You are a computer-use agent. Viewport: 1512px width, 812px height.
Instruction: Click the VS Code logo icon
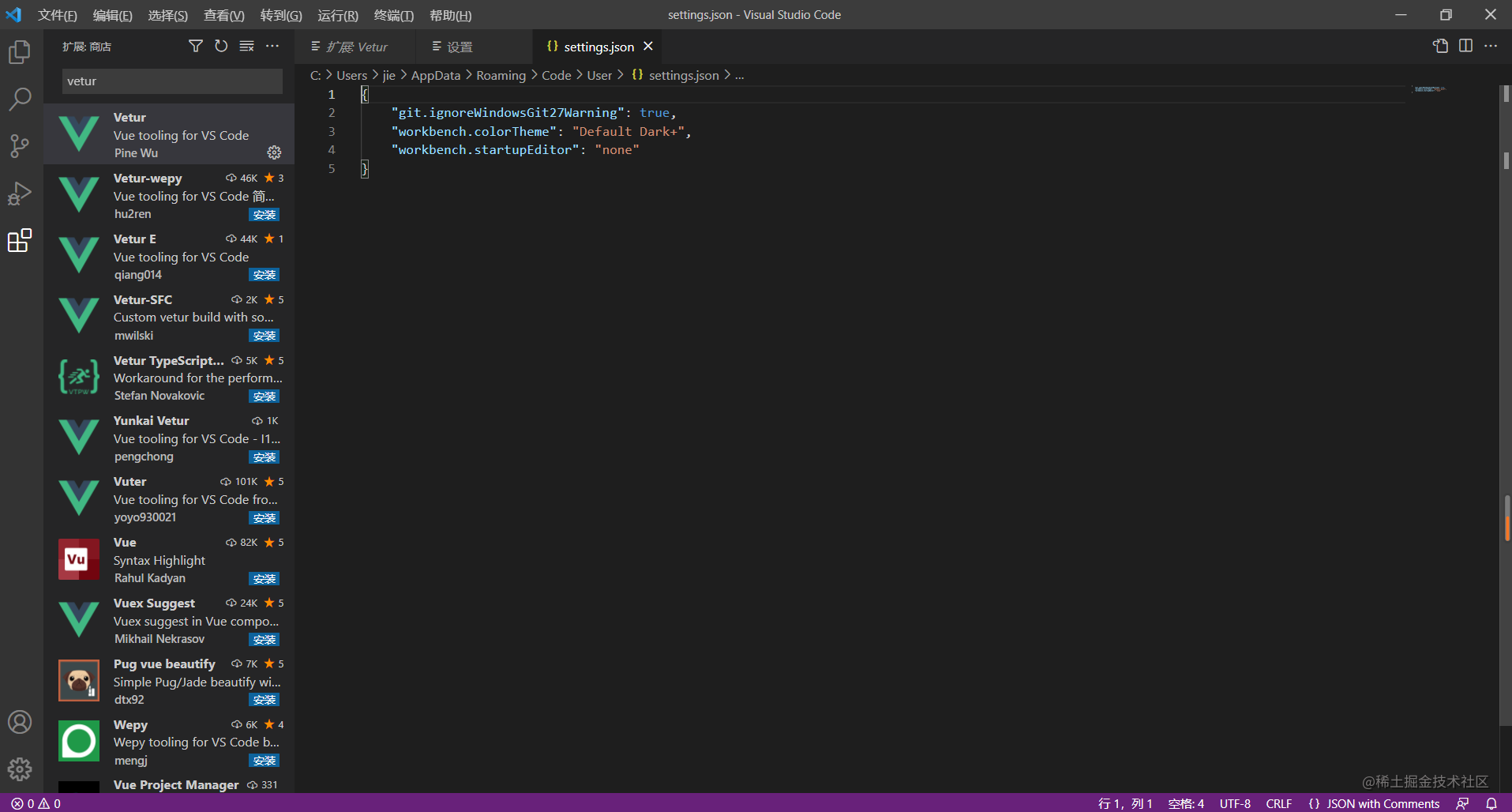[x=14, y=15]
